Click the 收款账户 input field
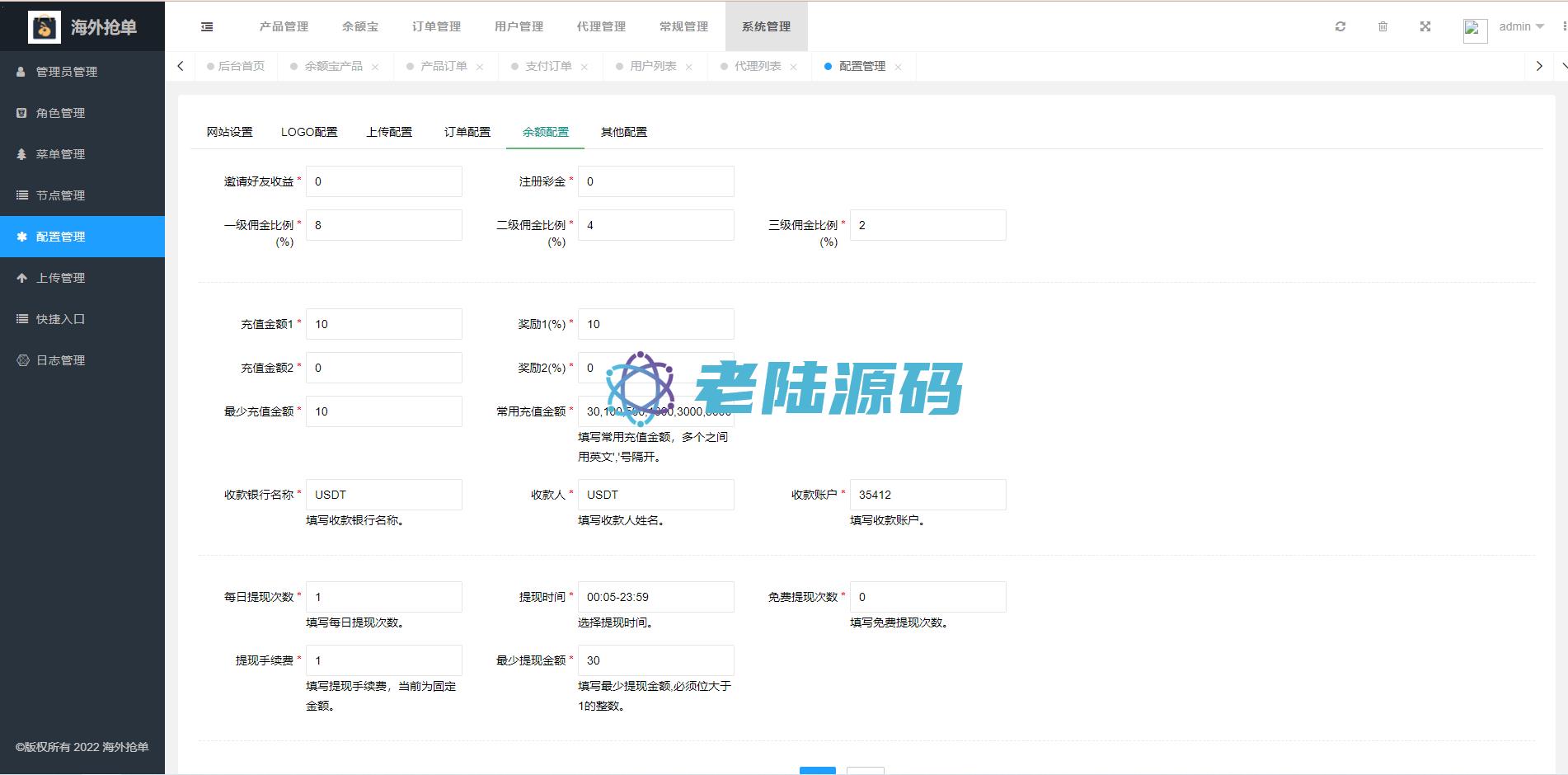This screenshot has height=775, width=1568. tap(927, 495)
